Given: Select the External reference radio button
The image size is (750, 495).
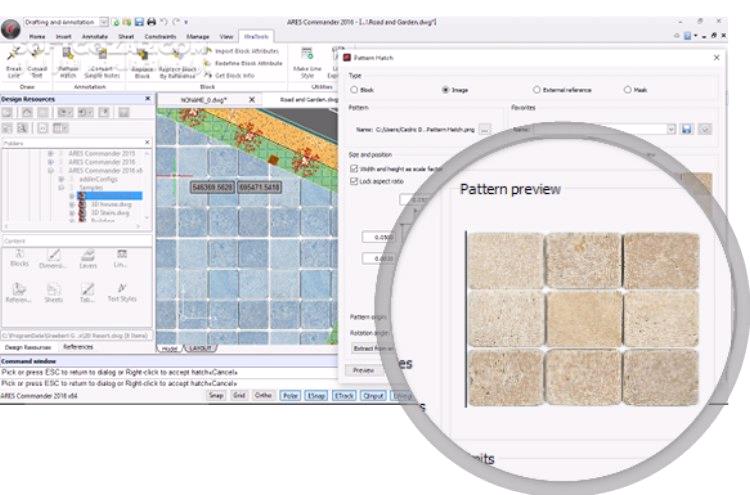Looking at the screenshot, I should tap(536, 90).
